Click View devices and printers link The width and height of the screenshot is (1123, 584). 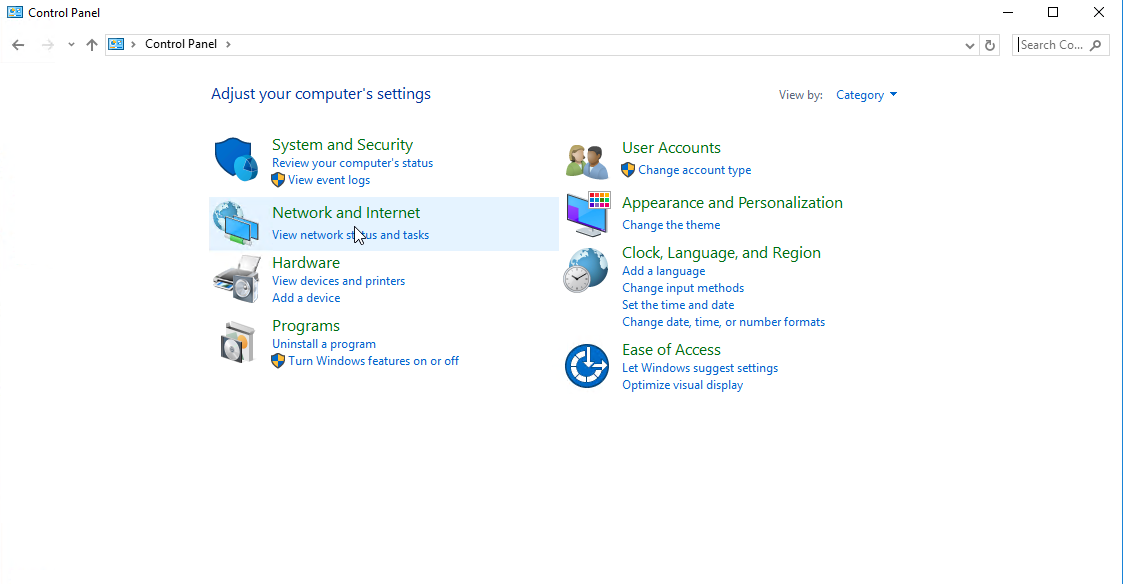[x=338, y=281]
